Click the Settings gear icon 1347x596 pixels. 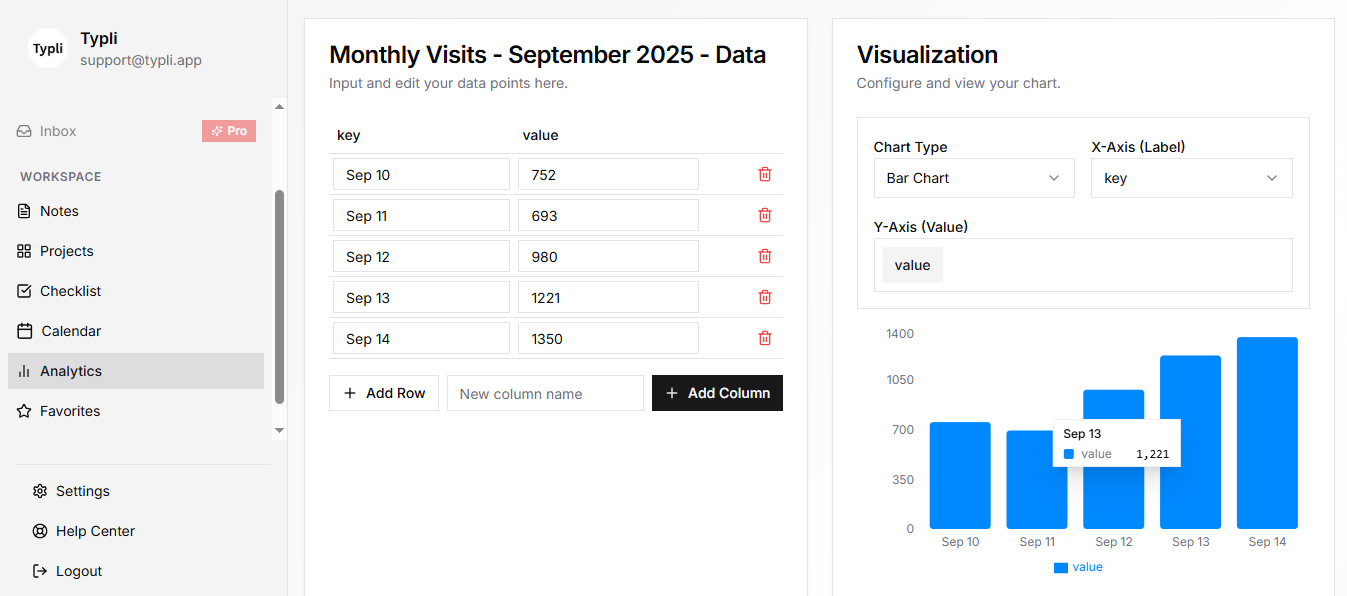click(x=40, y=491)
